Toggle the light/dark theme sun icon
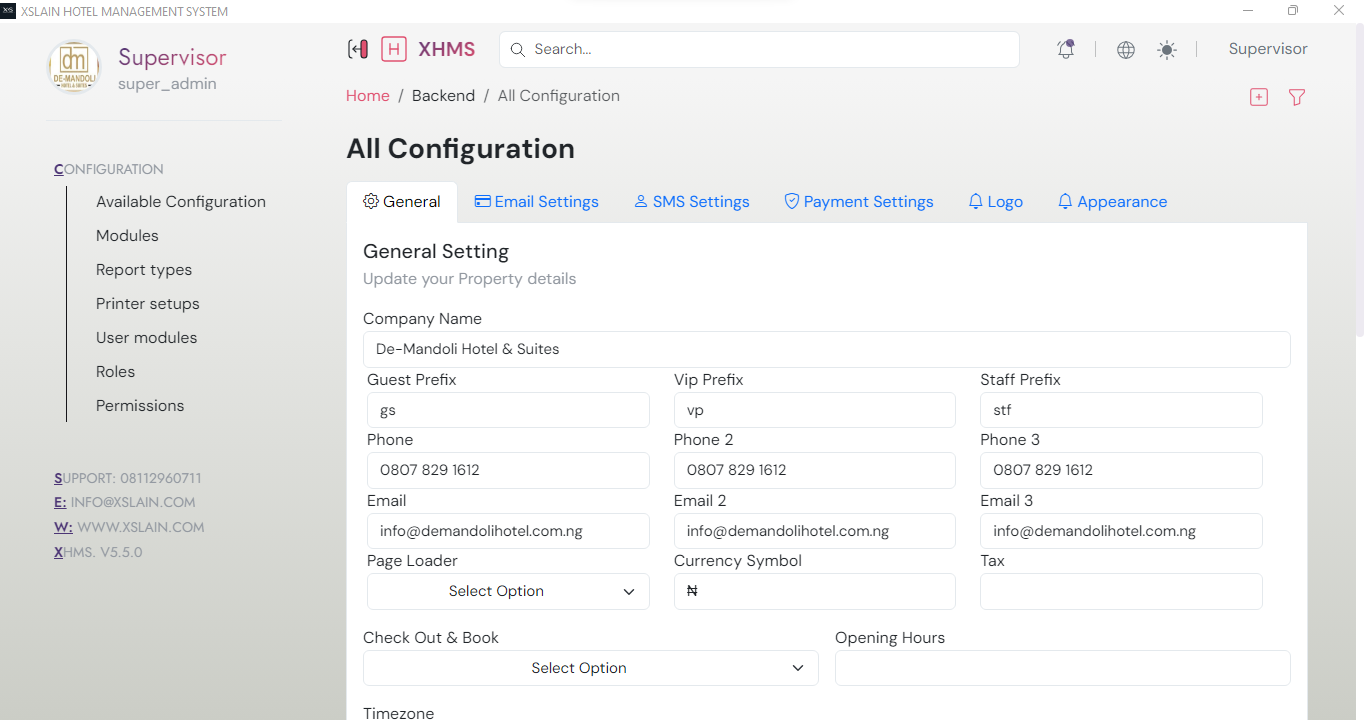 point(1167,50)
